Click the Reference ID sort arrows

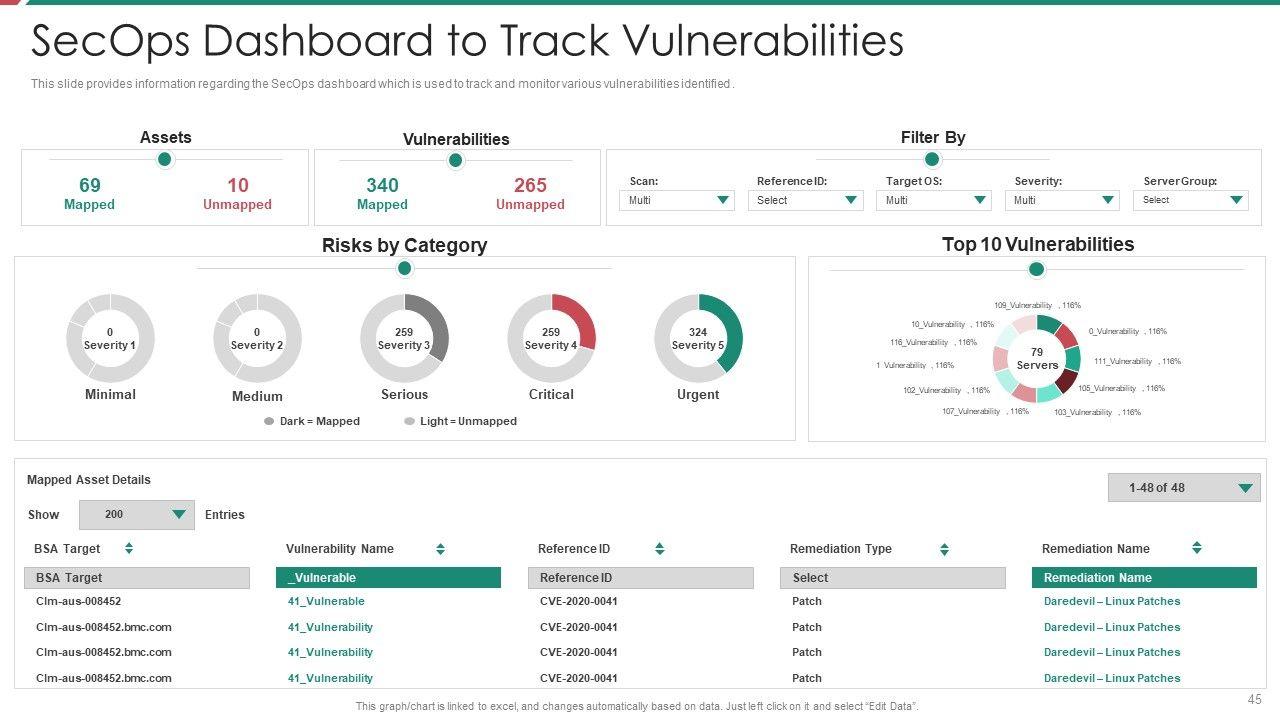[x=659, y=548]
